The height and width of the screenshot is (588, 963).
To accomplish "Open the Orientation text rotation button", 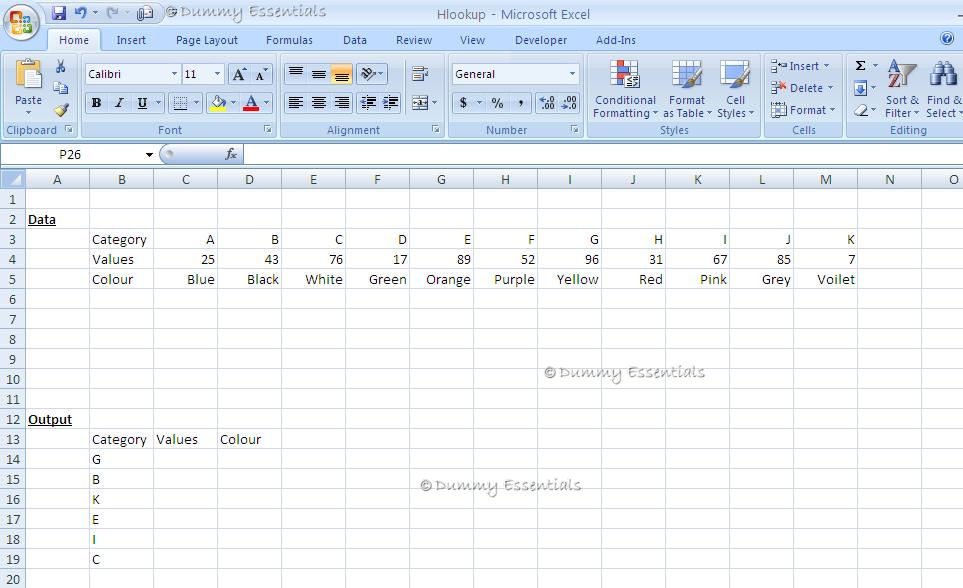I will [371, 74].
